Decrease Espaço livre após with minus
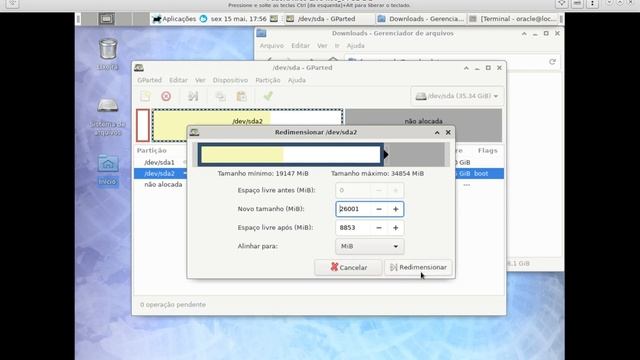Image resolution: width=640 pixels, height=360 pixels. click(x=379, y=228)
